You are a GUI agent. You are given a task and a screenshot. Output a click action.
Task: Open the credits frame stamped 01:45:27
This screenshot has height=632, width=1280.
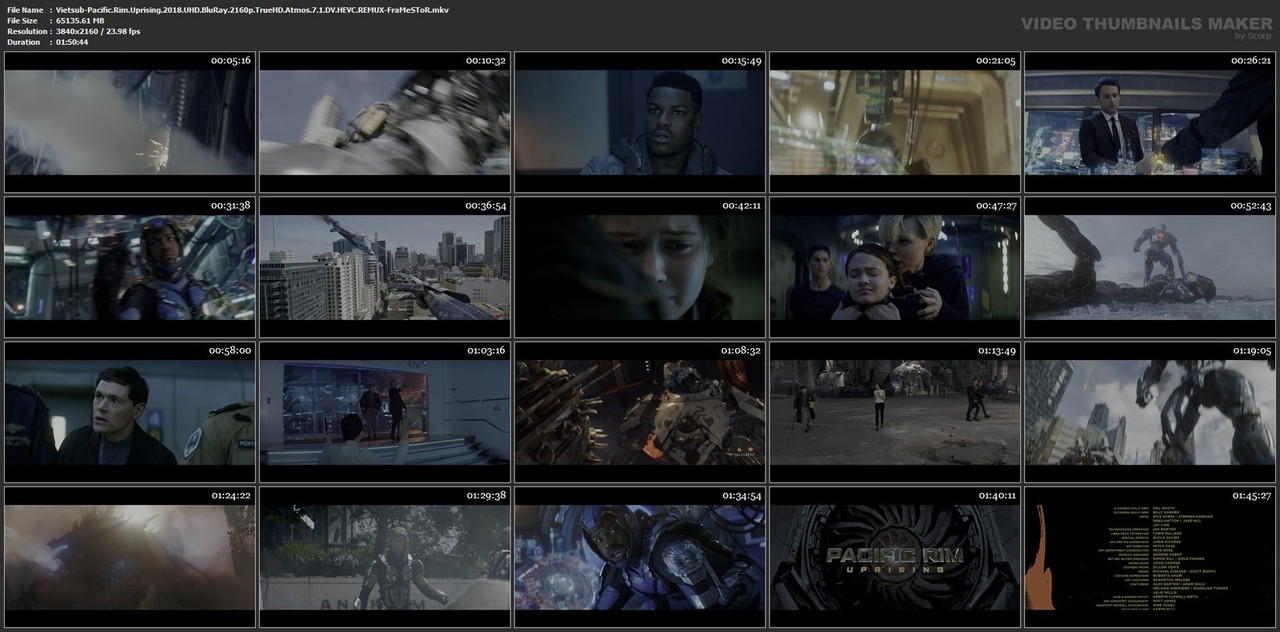[1150, 555]
